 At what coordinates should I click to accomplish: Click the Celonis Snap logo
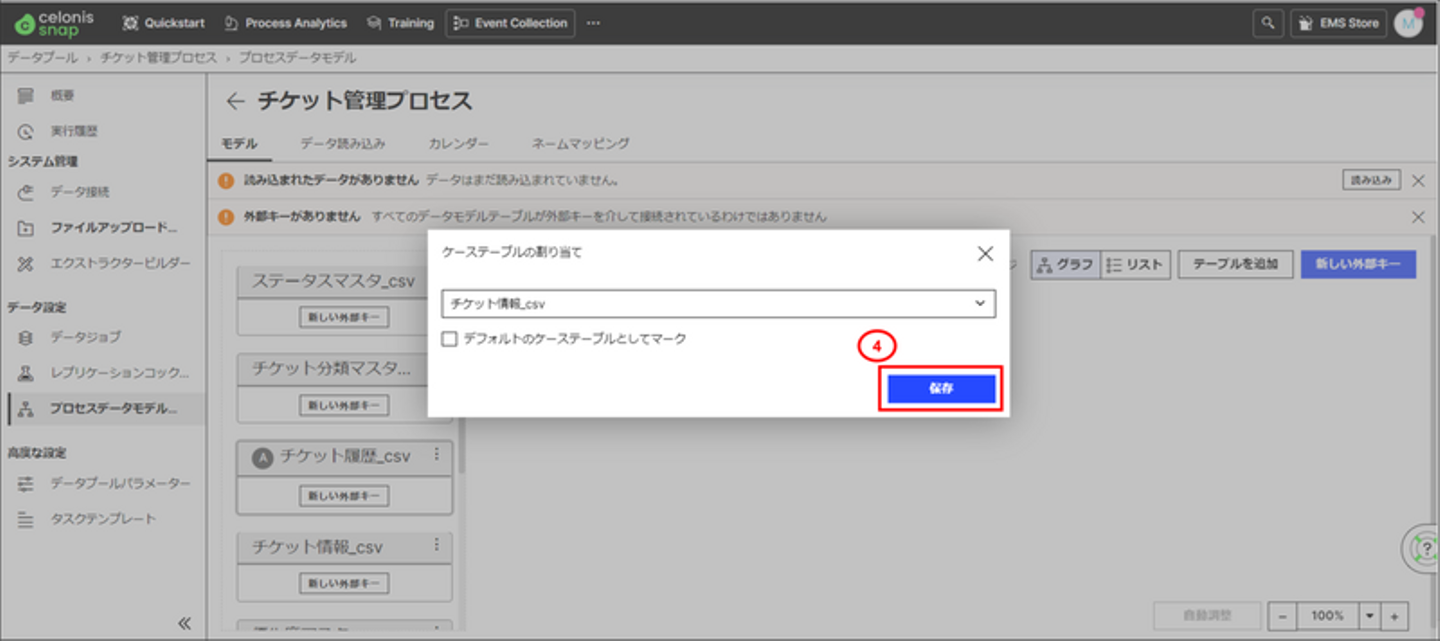(x=54, y=23)
